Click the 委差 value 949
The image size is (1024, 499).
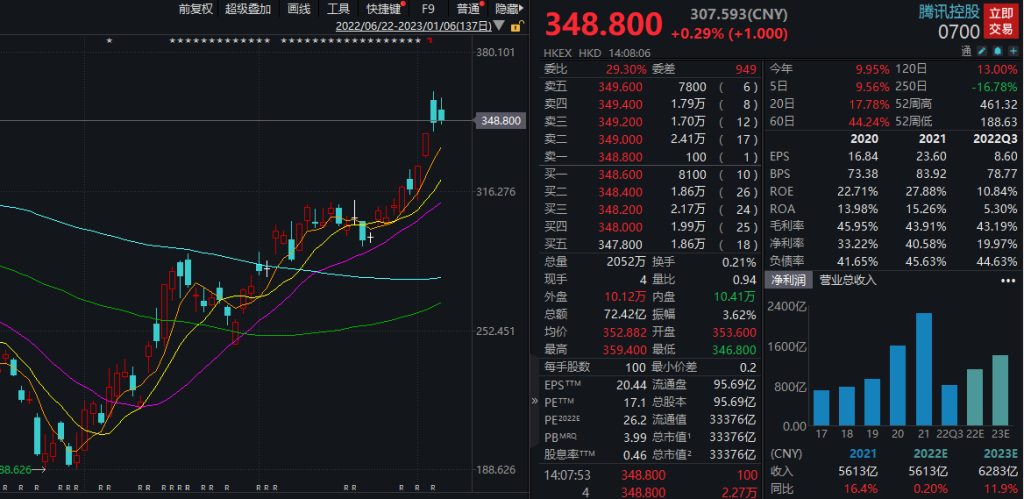(745, 69)
